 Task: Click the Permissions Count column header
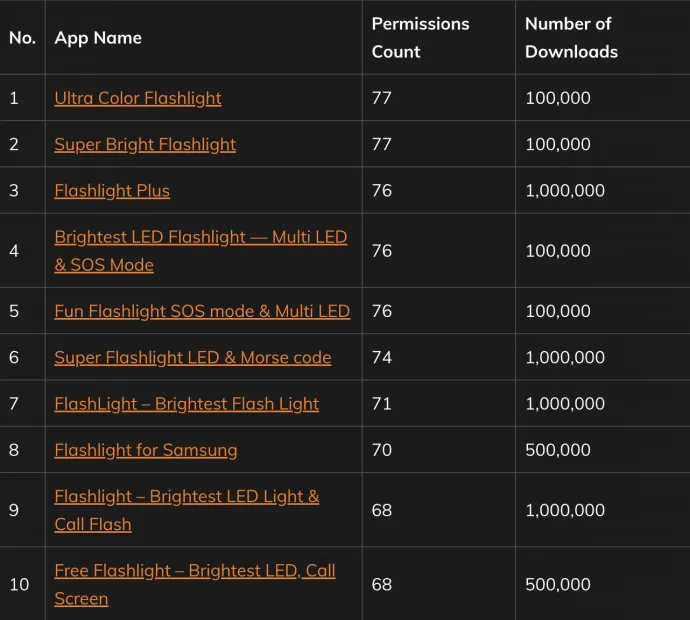[x=420, y=38]
